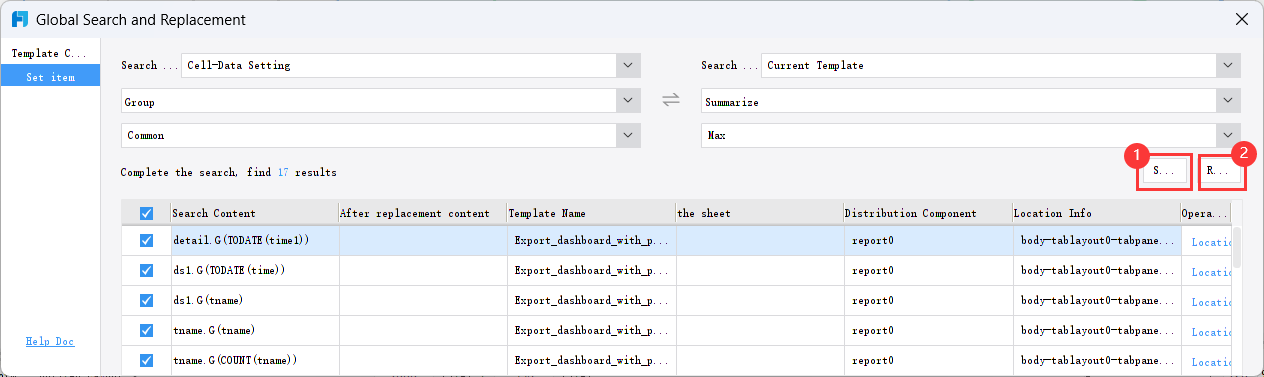This screenshot has height=377, width=1264.
Task: Click Locate link for tname.G(COUNT(tname)) row
Action: click(x=1210, y=362)
